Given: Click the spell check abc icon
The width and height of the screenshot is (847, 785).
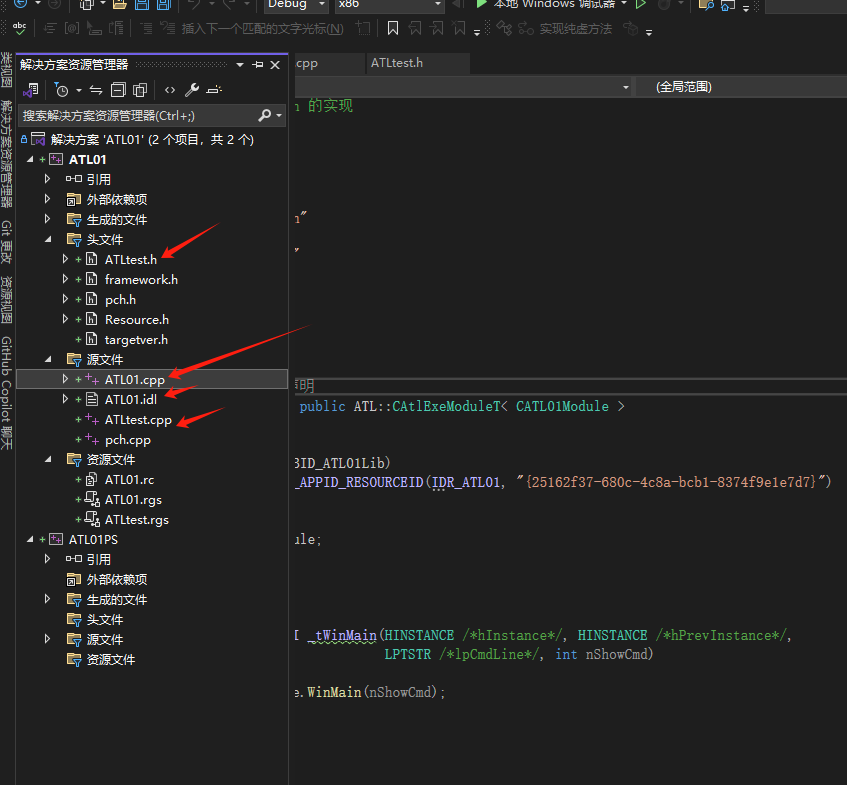Looking at the screenshot, I should click(19, 28).
